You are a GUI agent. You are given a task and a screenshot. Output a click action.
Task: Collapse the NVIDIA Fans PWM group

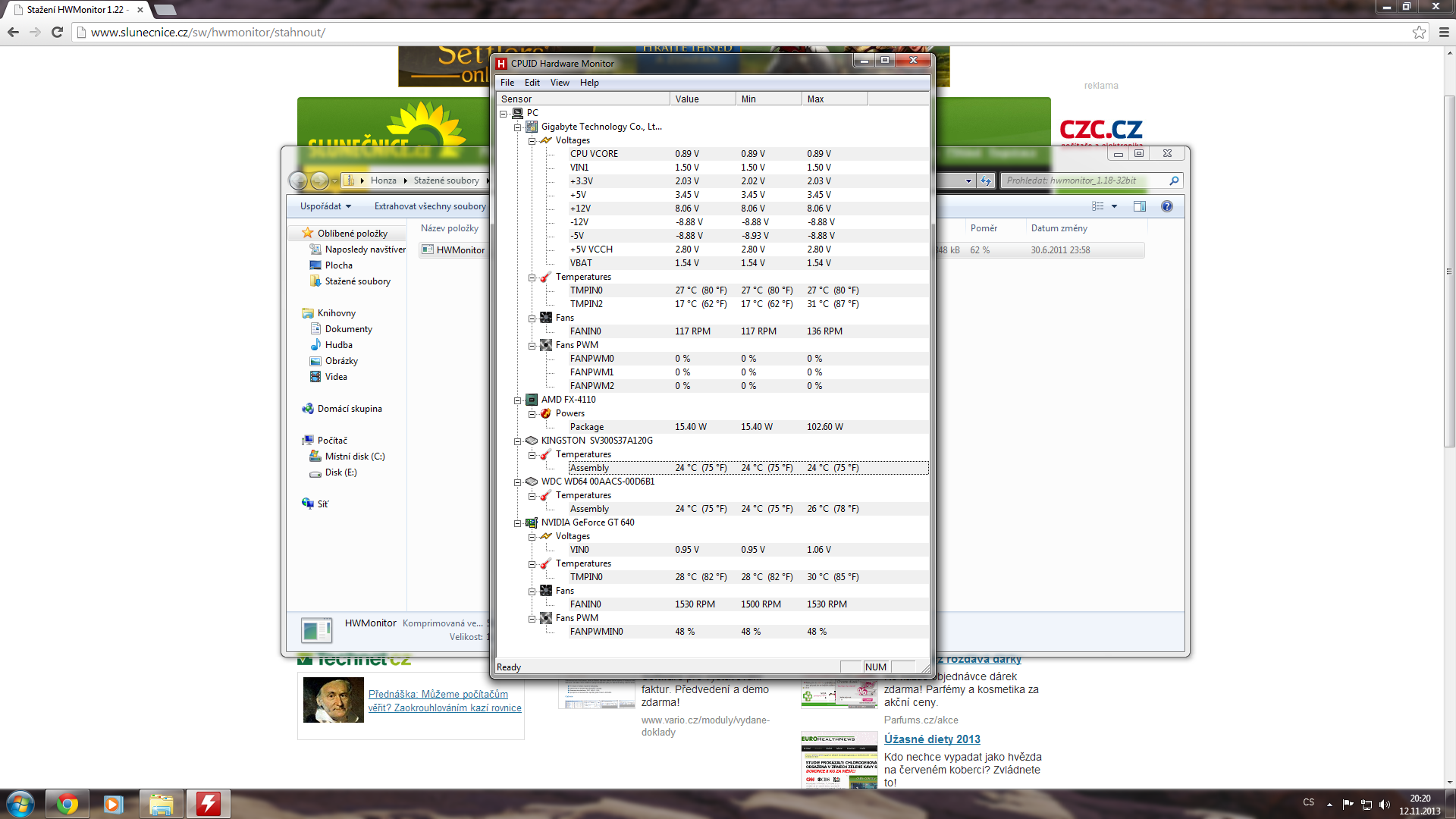(x=532, y=619)
